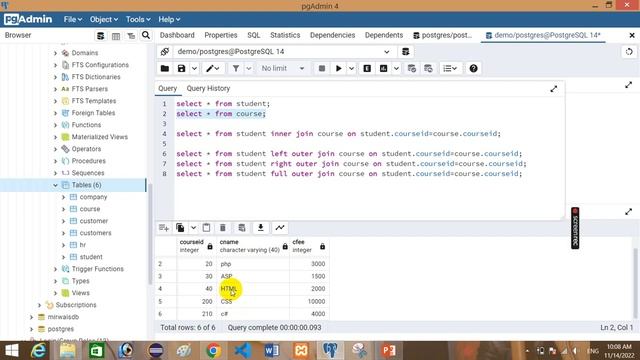
Task: Click the Browser filtered rows icon
Action: click(x=131, y=36)
